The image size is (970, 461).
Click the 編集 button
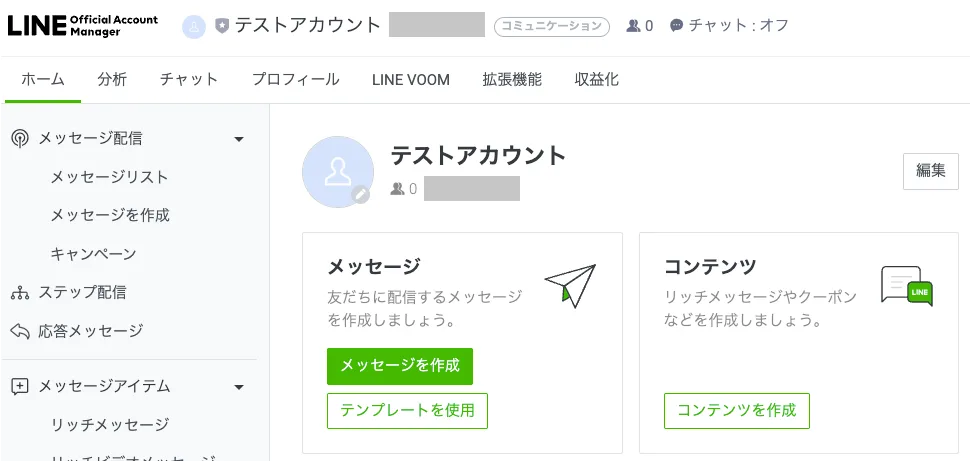tap(930, 171)
